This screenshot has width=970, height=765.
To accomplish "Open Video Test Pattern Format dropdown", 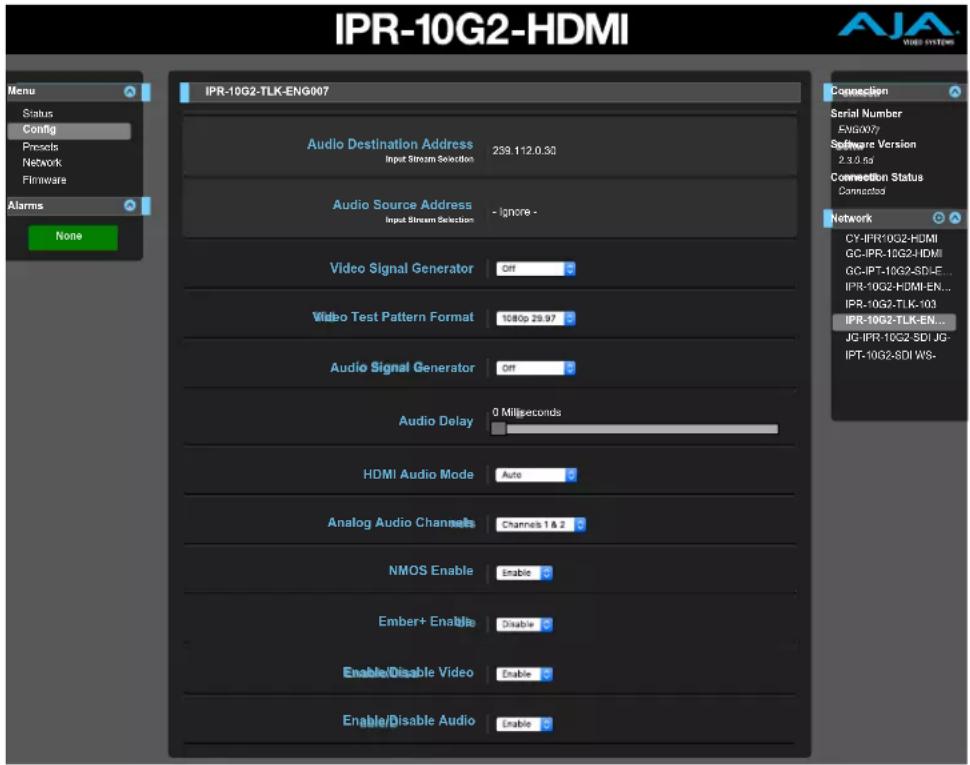I will [x=536, y=318].
